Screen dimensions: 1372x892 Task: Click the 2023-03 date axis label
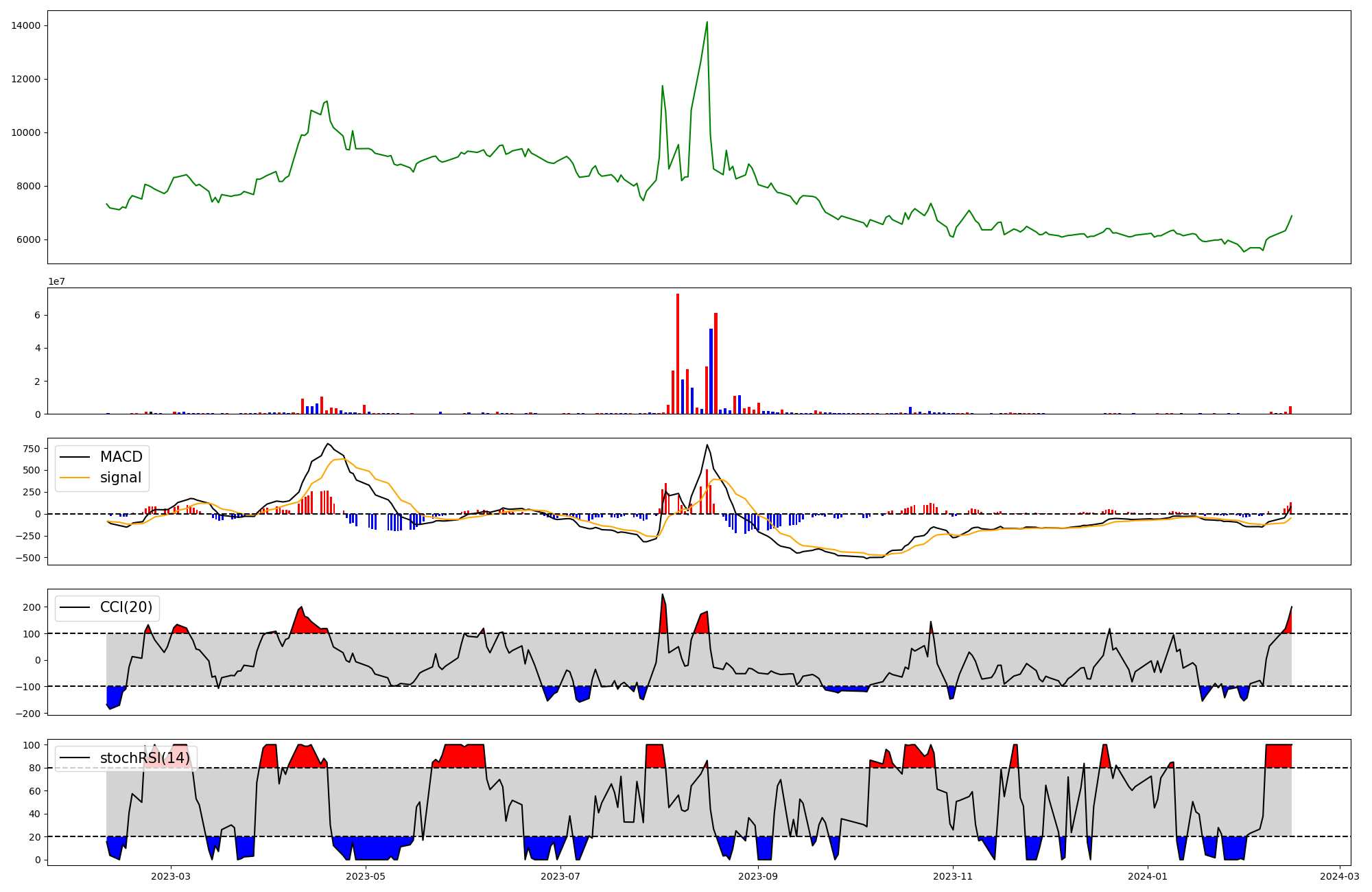pos(171,876)
